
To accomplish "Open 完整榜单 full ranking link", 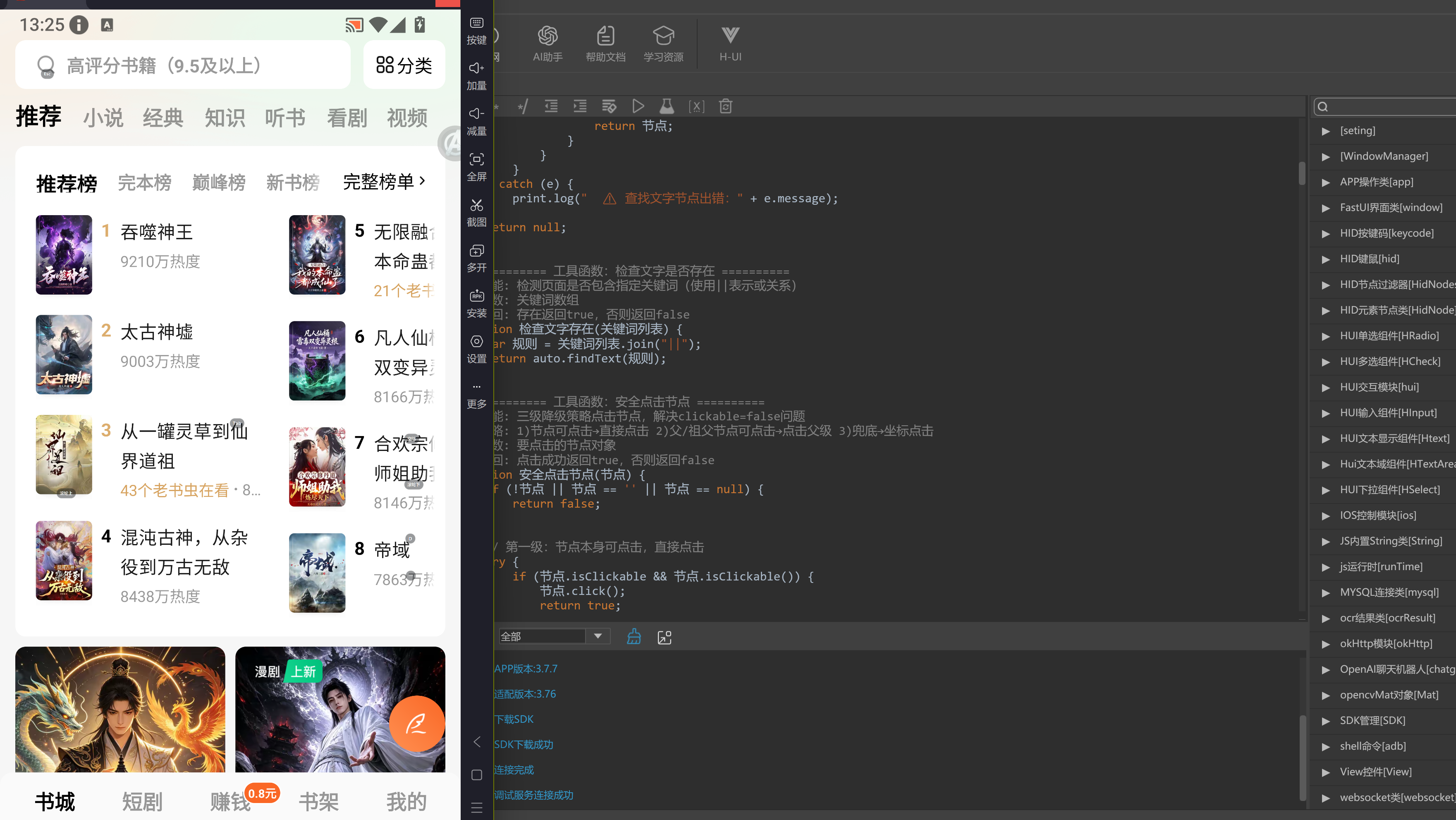I will pyautogui.click(x=384, y=182).
